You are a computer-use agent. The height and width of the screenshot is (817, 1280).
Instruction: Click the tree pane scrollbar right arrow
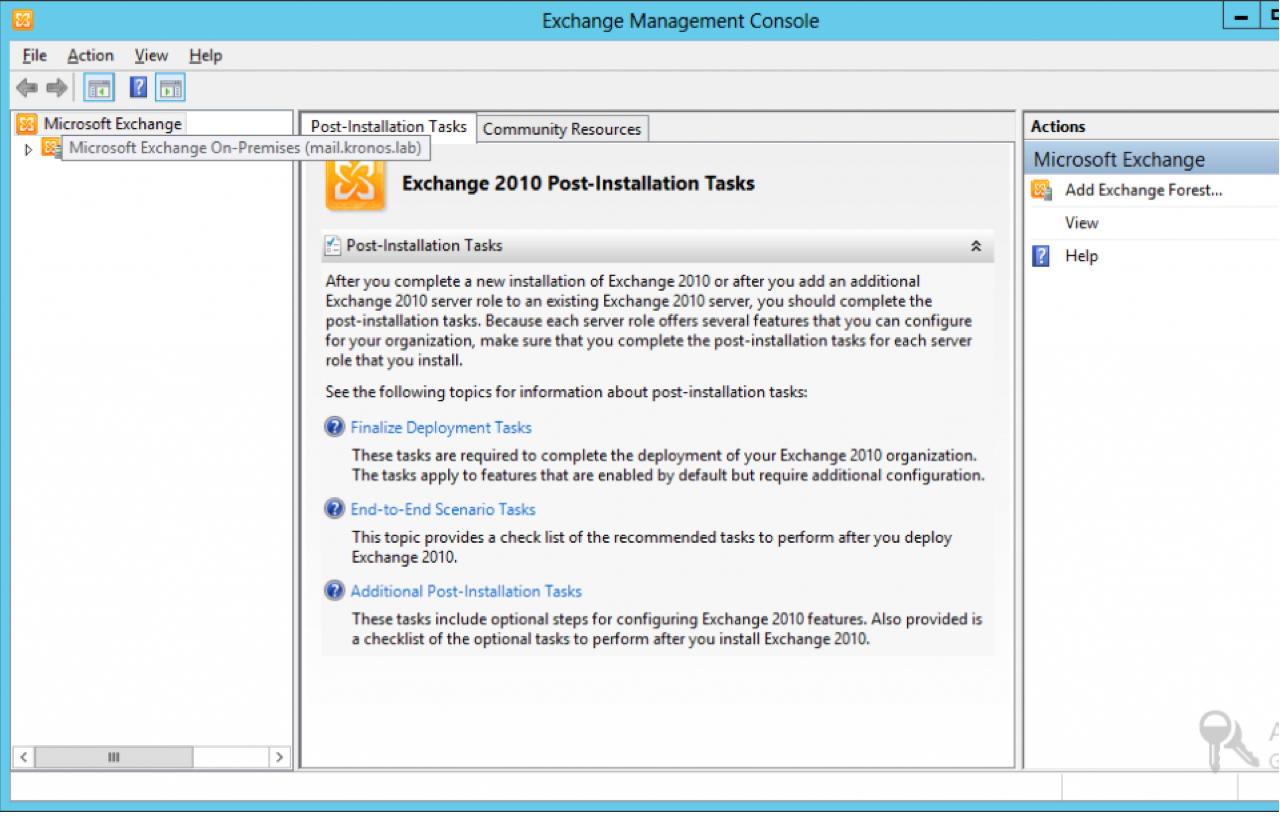tap(280, 758)
